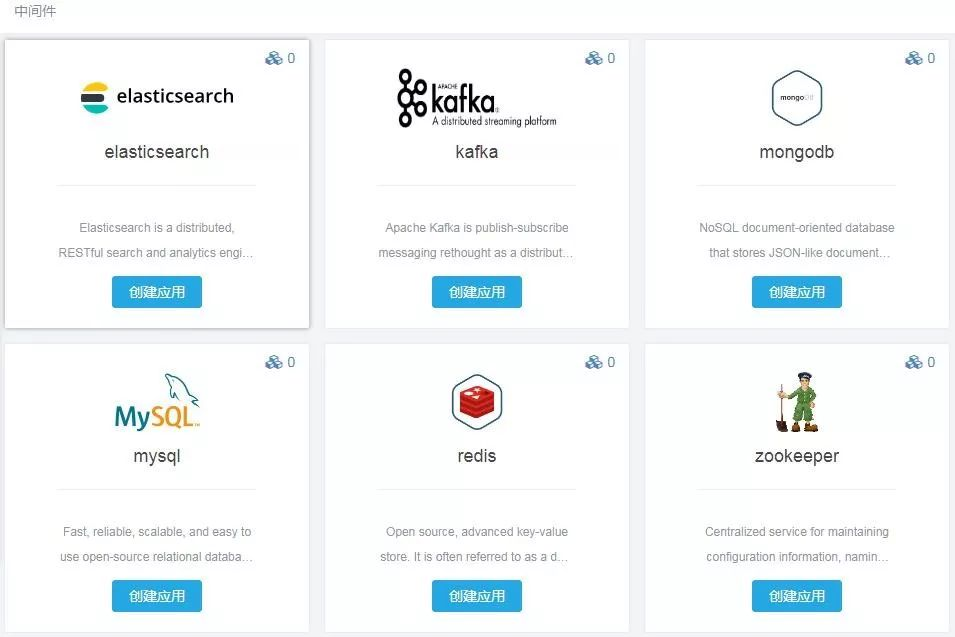Create a mongodb application
The height and width of the screenshot is (637, 955).
point(797,292)
